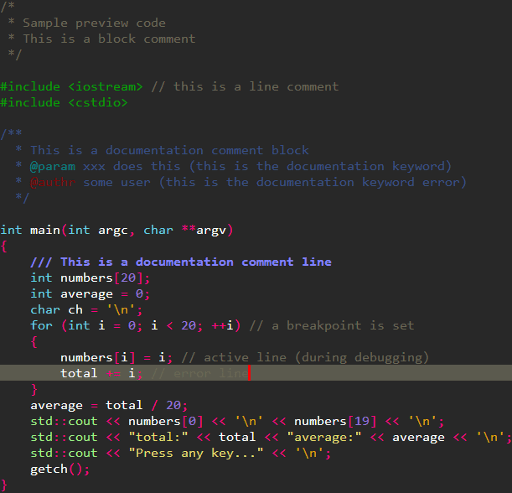
Task: Click the faded '// error line' comment
Action: tap(200, 373)
